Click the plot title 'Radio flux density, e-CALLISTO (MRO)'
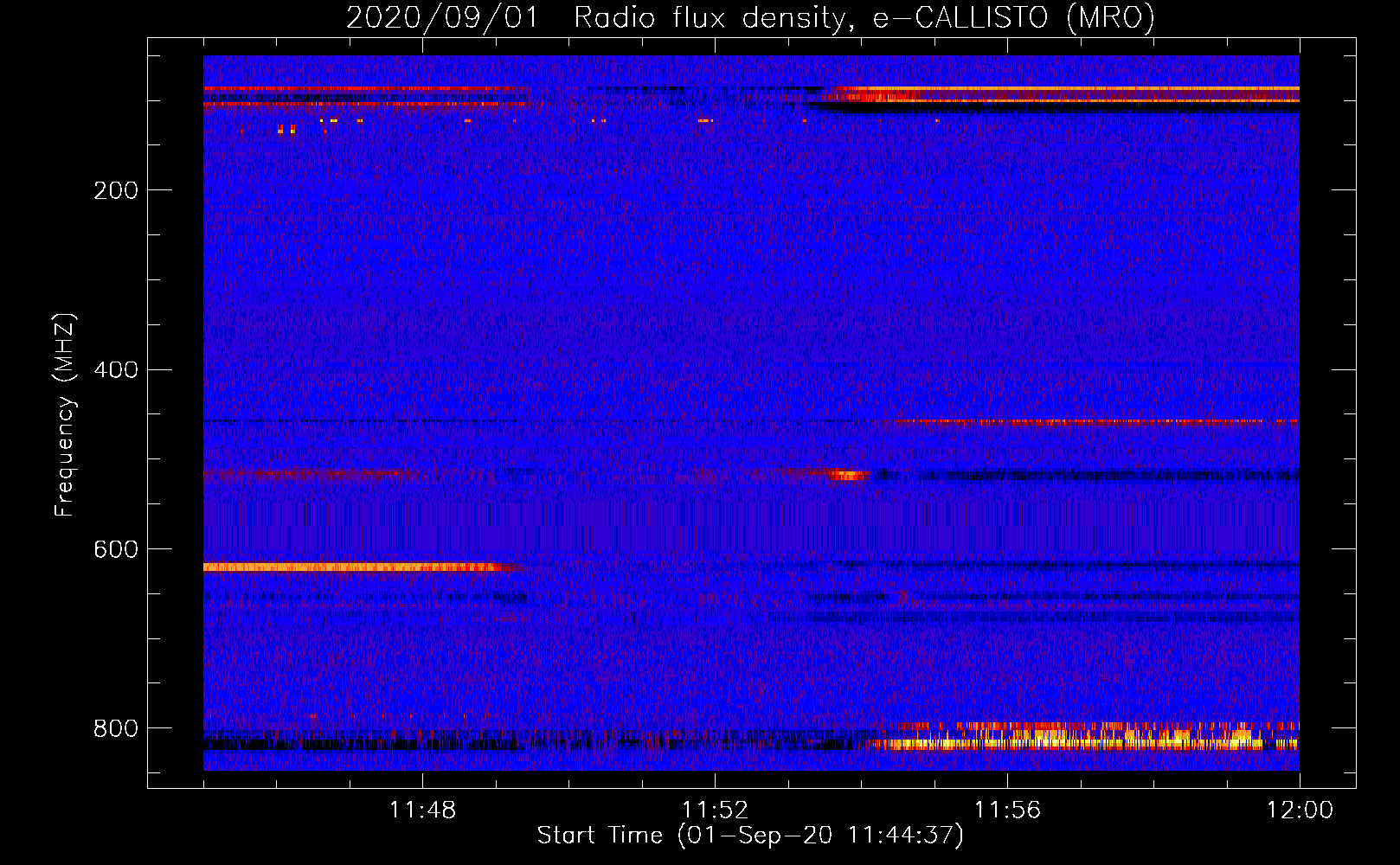Image resolution: width=1400 pixels, height=865 pixels. click(x=864, y=17)
